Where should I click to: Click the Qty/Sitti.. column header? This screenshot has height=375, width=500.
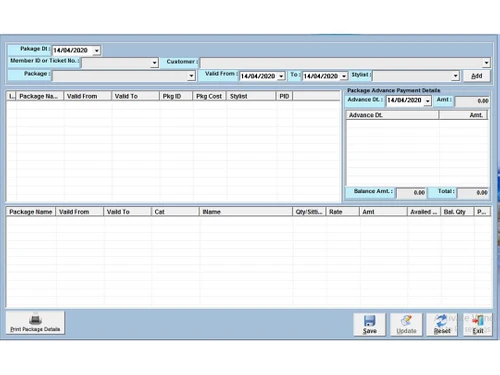point(309,212)
